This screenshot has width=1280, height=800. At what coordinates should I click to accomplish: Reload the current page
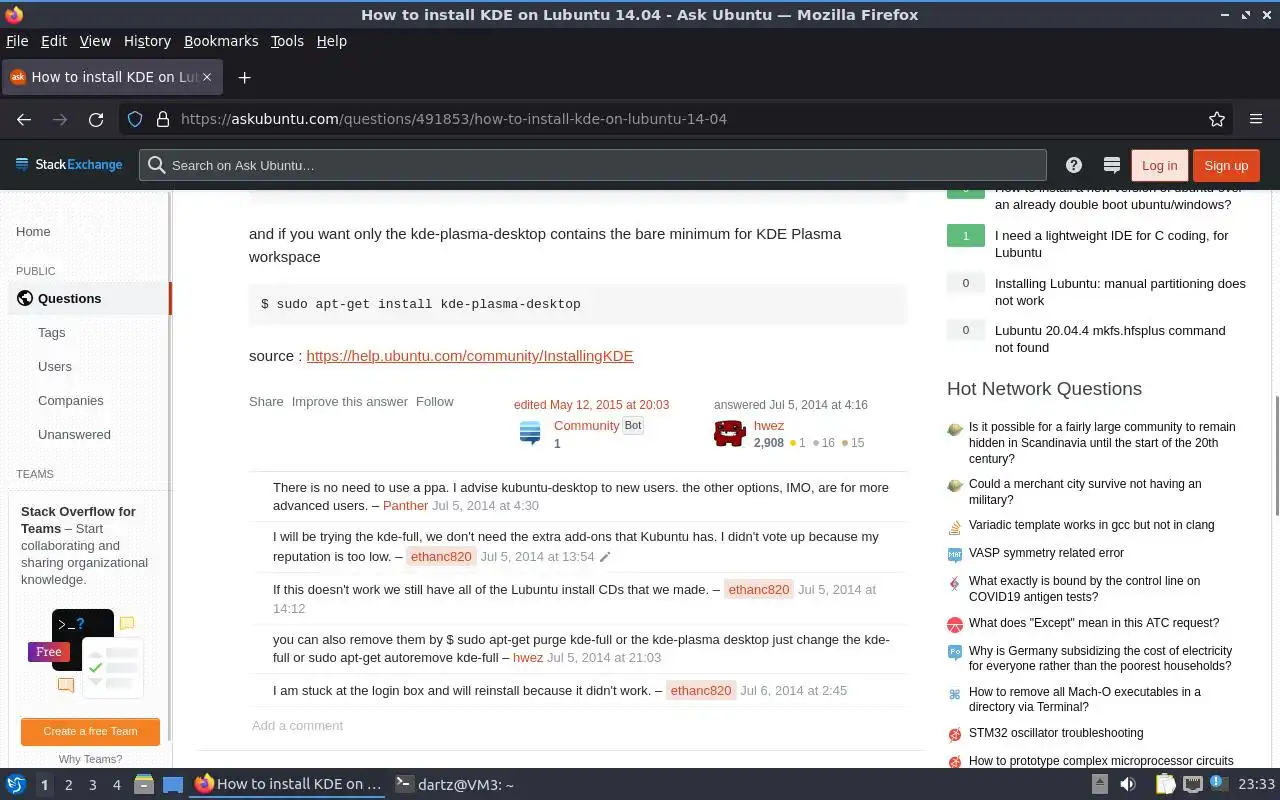(x=96, y=119)
